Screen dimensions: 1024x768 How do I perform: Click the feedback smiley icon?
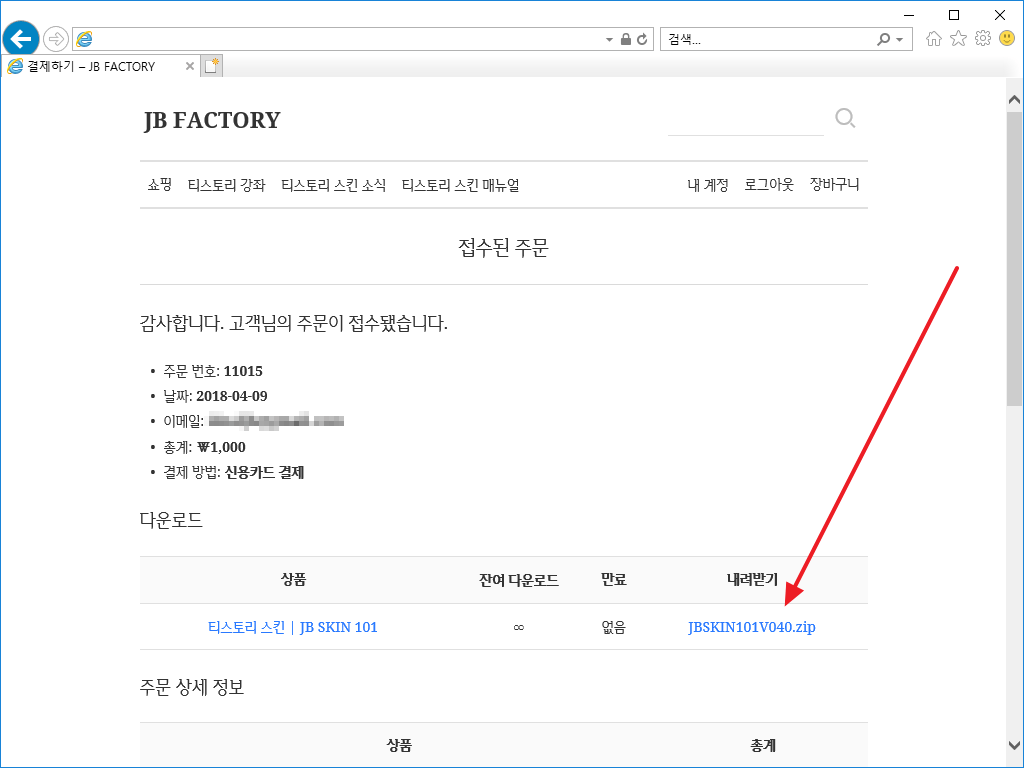(1007, 39)
